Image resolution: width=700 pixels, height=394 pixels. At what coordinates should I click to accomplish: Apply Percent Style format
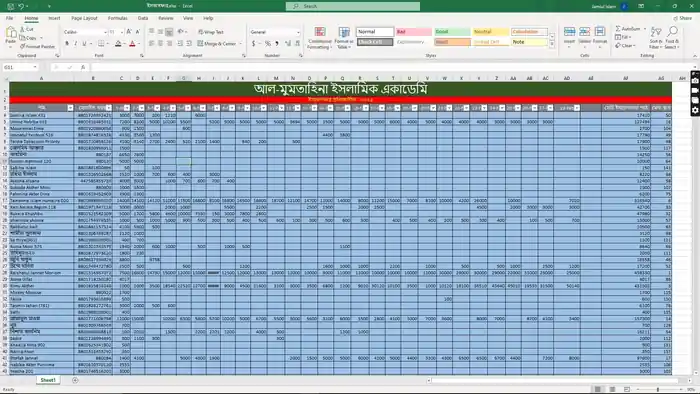point(267,43)
